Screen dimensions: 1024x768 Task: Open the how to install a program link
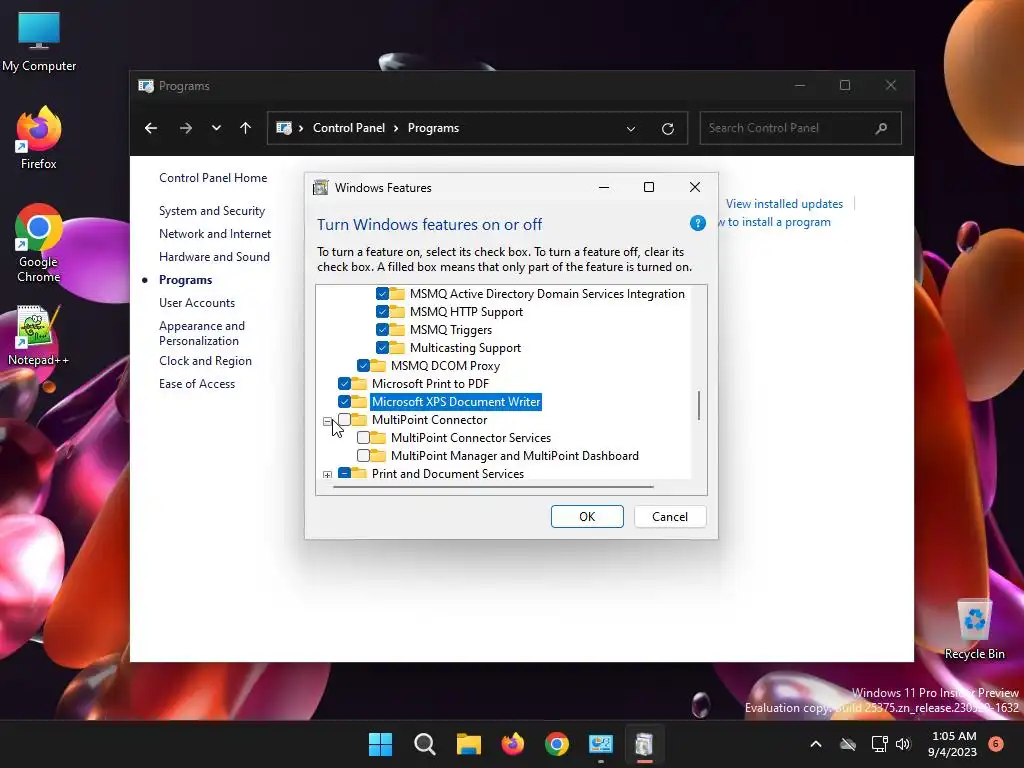click(775, 222)
